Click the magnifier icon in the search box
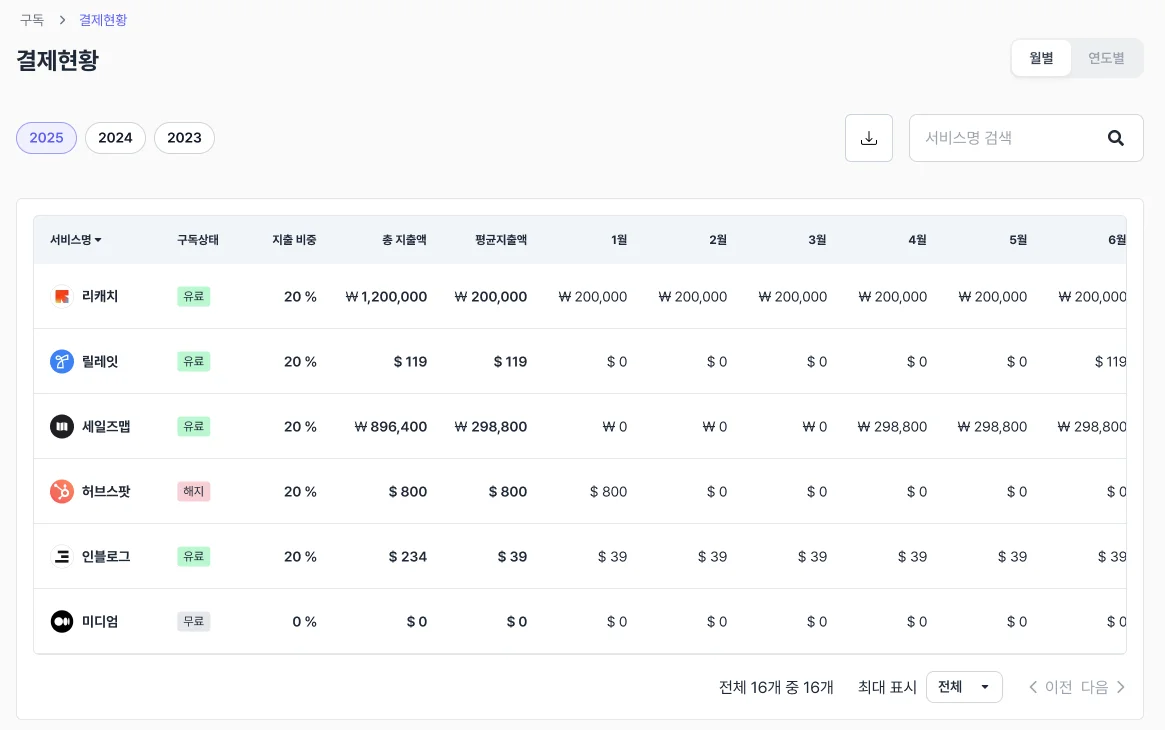1165x730 pixels. click(x=1116, y=138)
